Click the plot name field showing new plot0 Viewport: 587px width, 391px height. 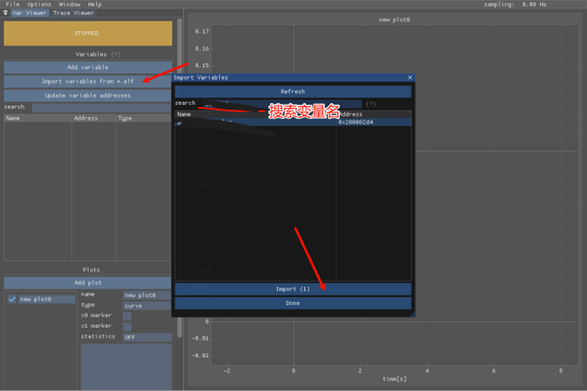point(147,295)
